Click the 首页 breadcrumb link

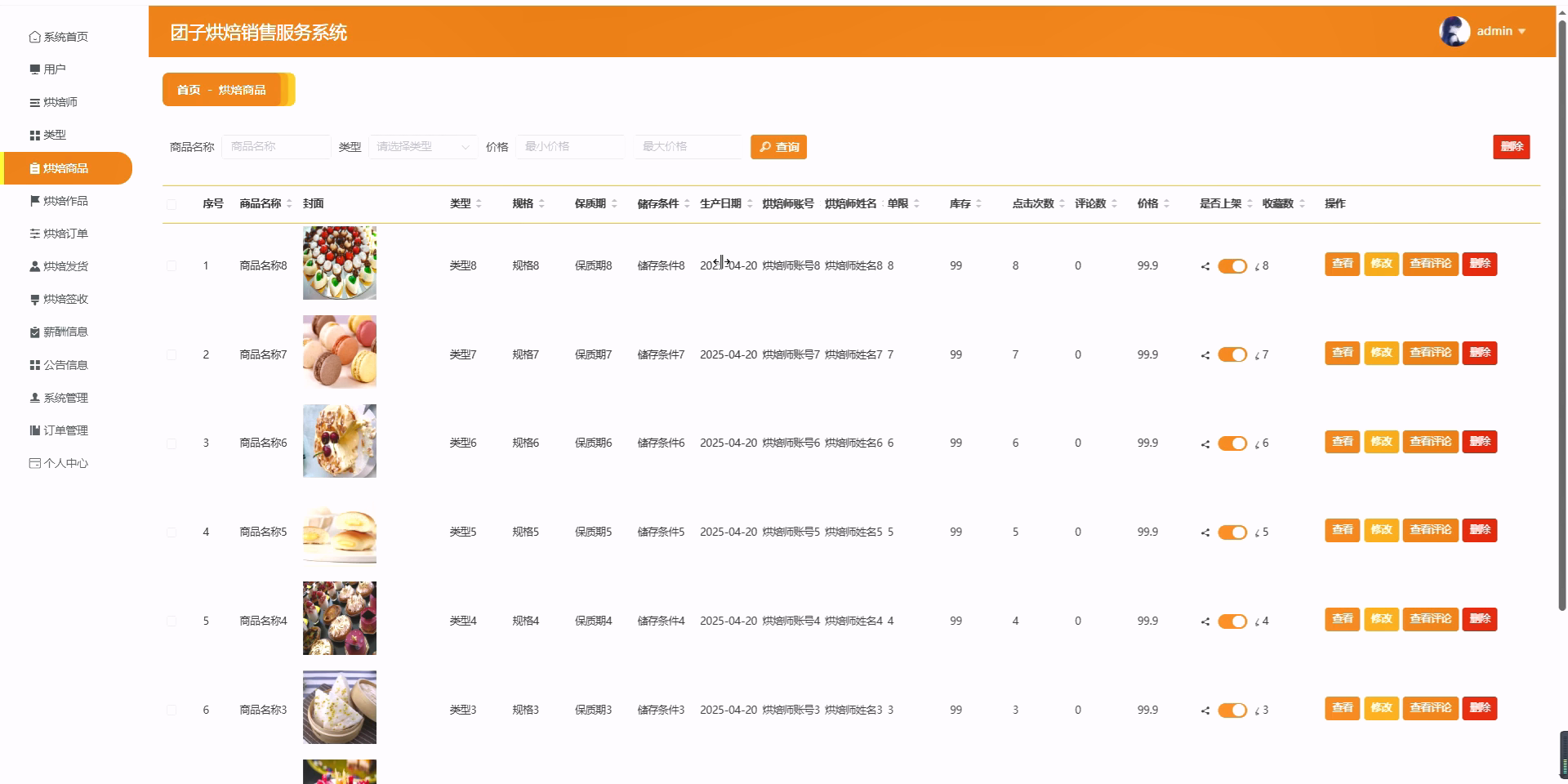tap(189, 90)
